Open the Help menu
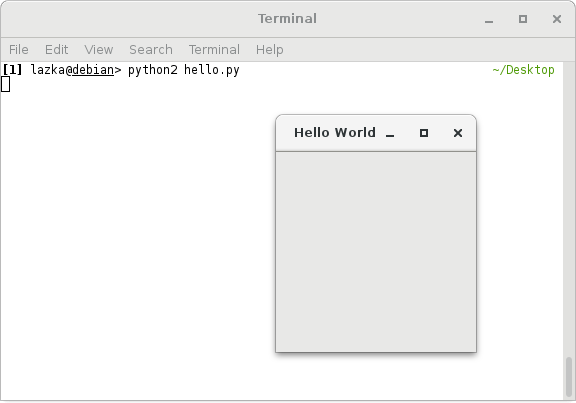Screen dimensions: 576x403 (270, 50)
